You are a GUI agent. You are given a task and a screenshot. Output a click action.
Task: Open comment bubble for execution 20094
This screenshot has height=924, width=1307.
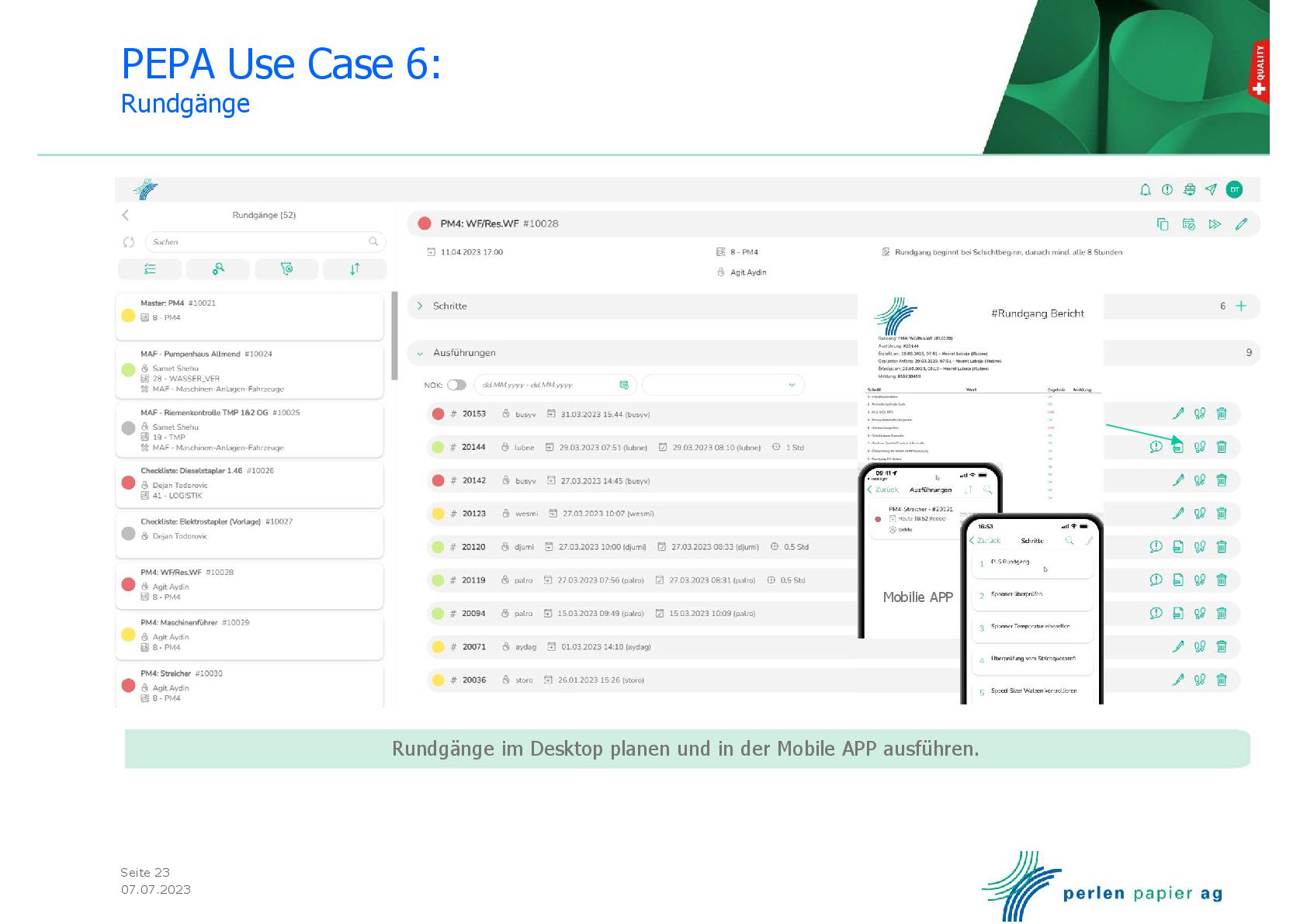(x=1156, y=613)
